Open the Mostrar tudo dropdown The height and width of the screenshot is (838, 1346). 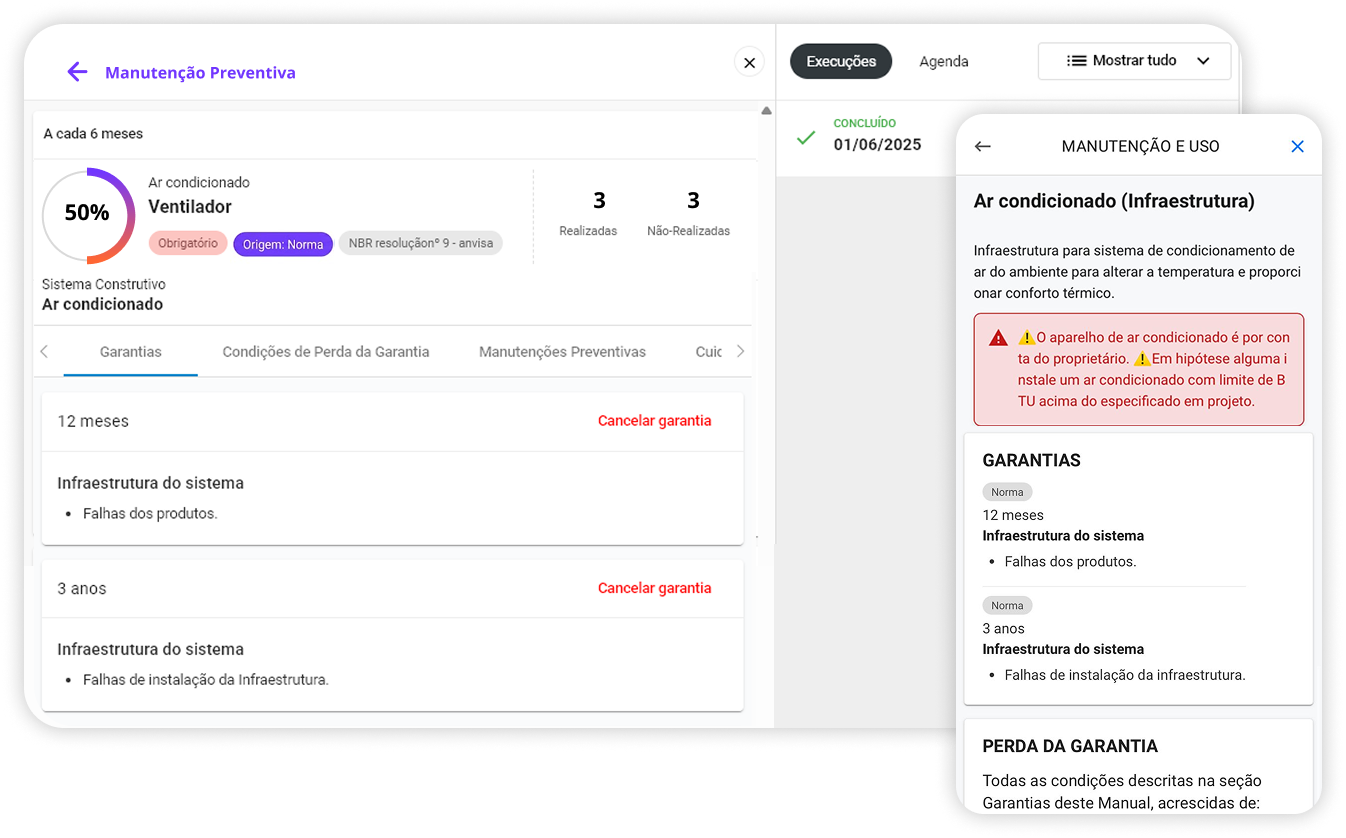(x=1134, y=61)
